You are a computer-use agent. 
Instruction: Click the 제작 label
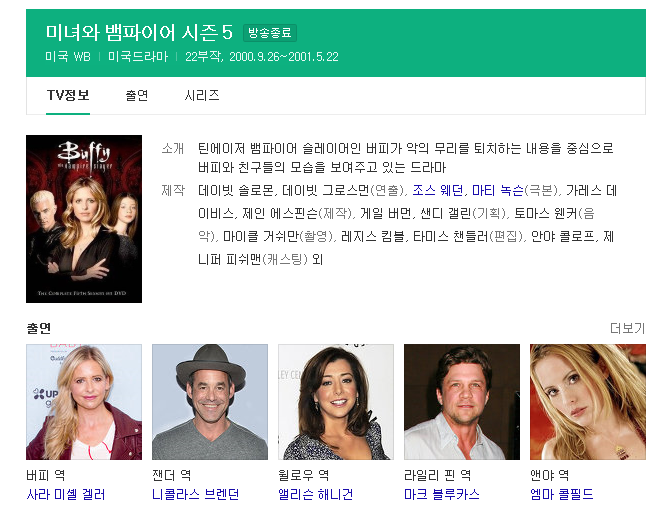[173, 190]
